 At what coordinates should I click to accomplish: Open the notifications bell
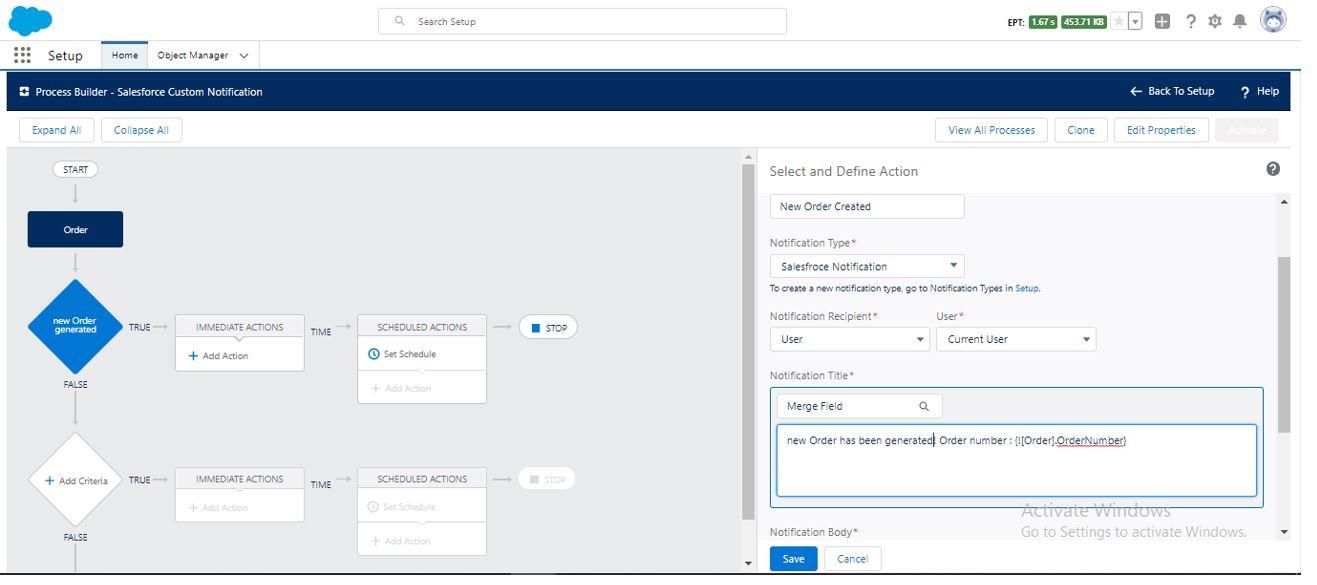pos(1240,21)
